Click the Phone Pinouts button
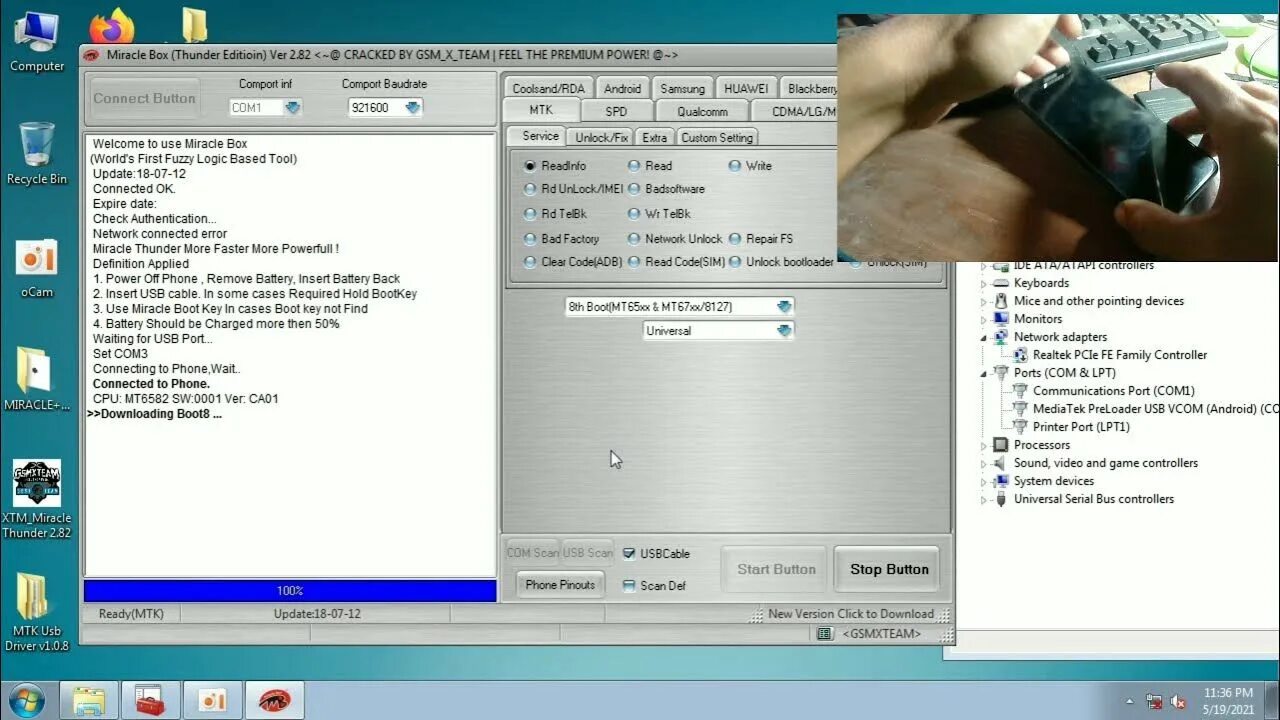 point(560,585)
